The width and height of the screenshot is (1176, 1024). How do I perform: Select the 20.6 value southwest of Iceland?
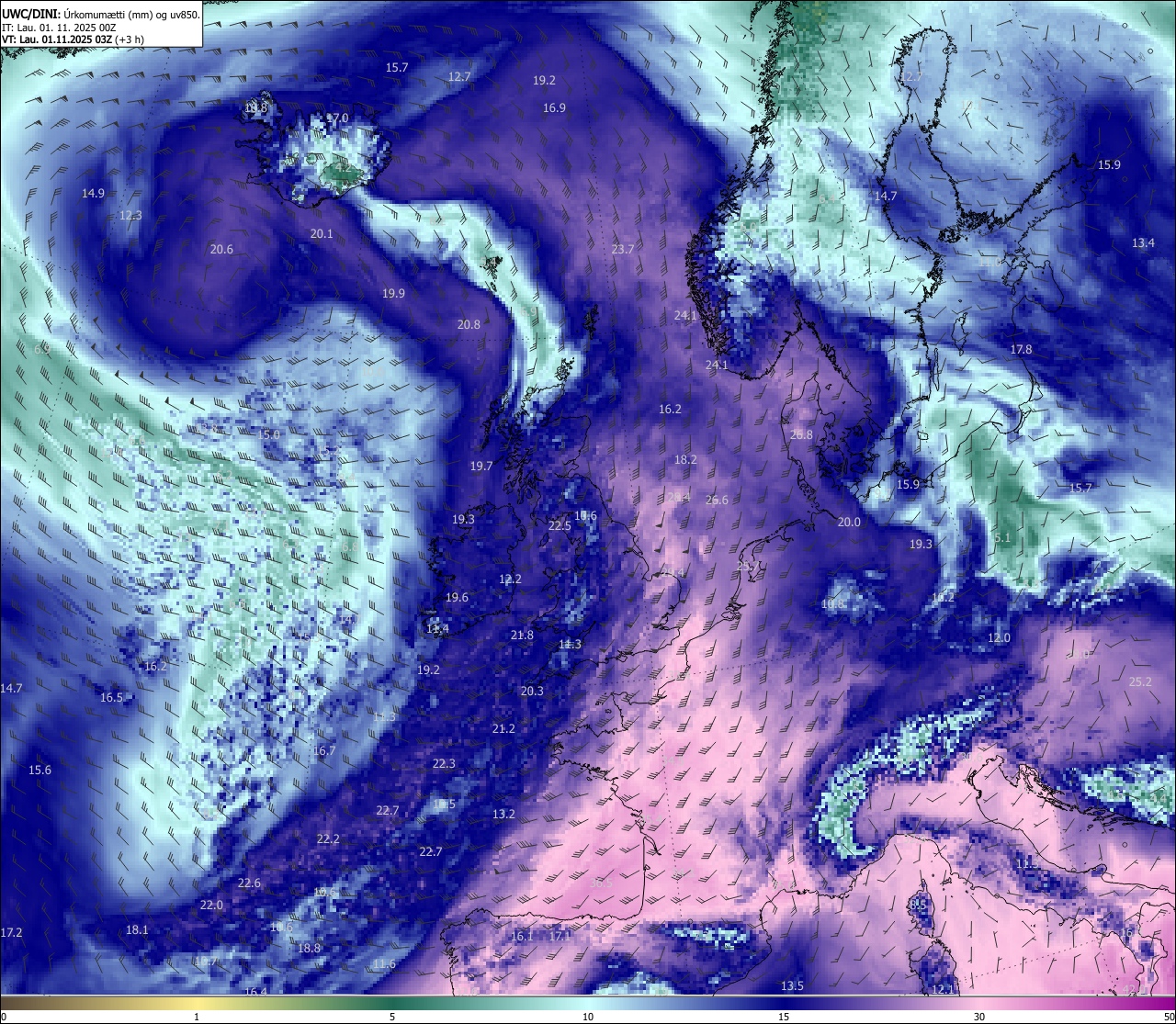pyautogui.click(x=221, y=249)
